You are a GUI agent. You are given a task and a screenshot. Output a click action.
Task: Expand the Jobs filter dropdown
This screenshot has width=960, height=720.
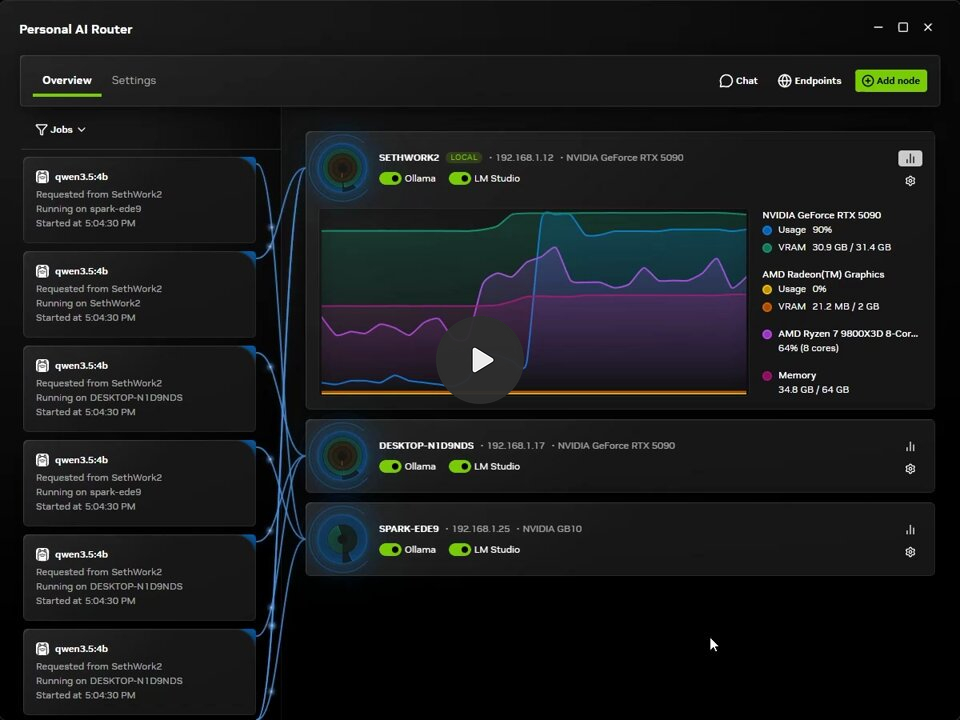61,130
